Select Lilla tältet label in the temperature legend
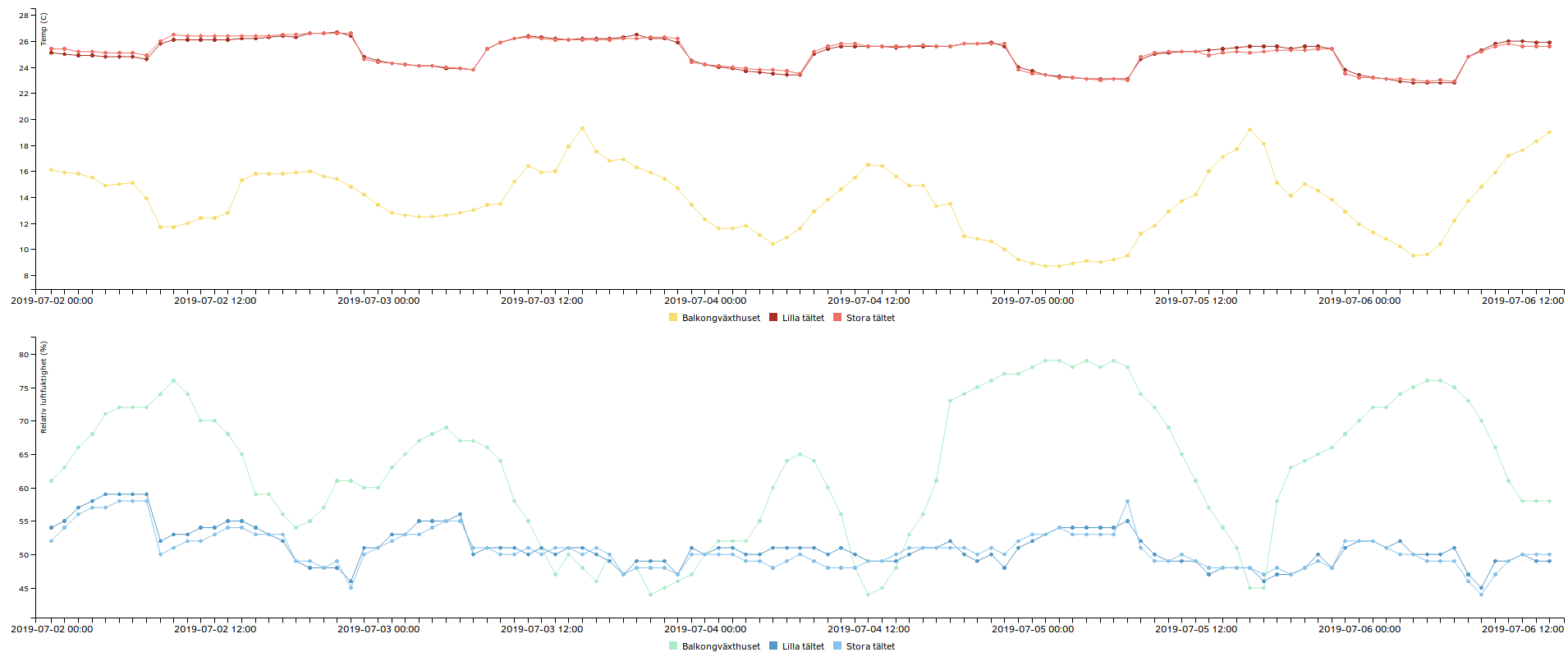Screen dimensions: 1568x666 tap(803, 318)
